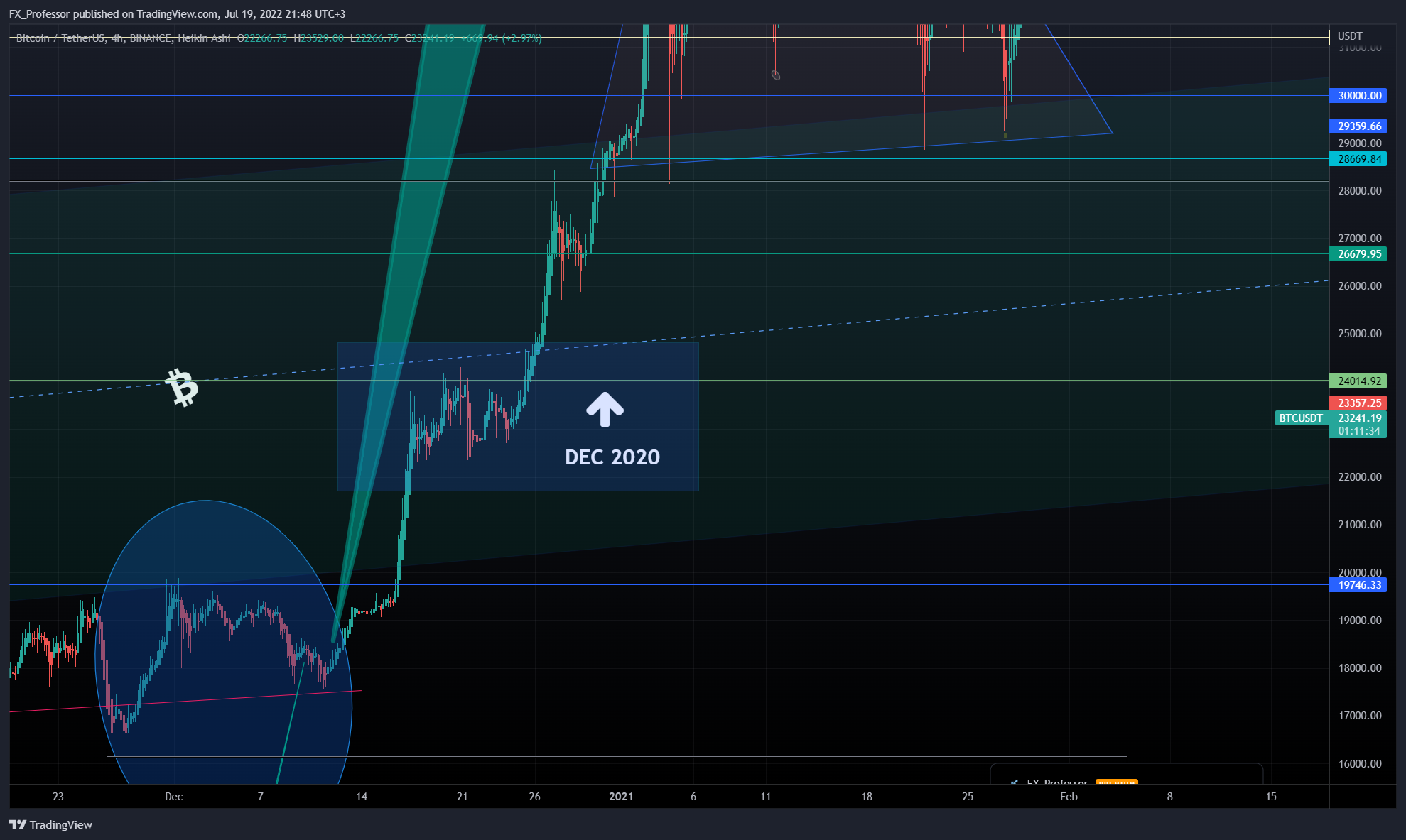Click the 21 date on time axis

pyautogui.click(x=463, y=796)
